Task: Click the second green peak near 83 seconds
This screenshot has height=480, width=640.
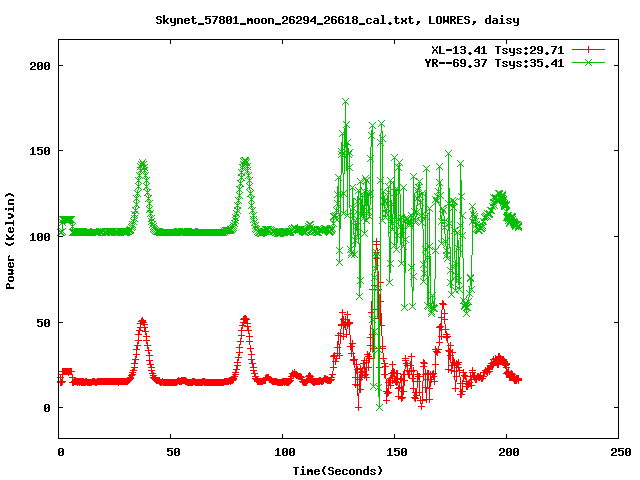Action: coord(244,162)
